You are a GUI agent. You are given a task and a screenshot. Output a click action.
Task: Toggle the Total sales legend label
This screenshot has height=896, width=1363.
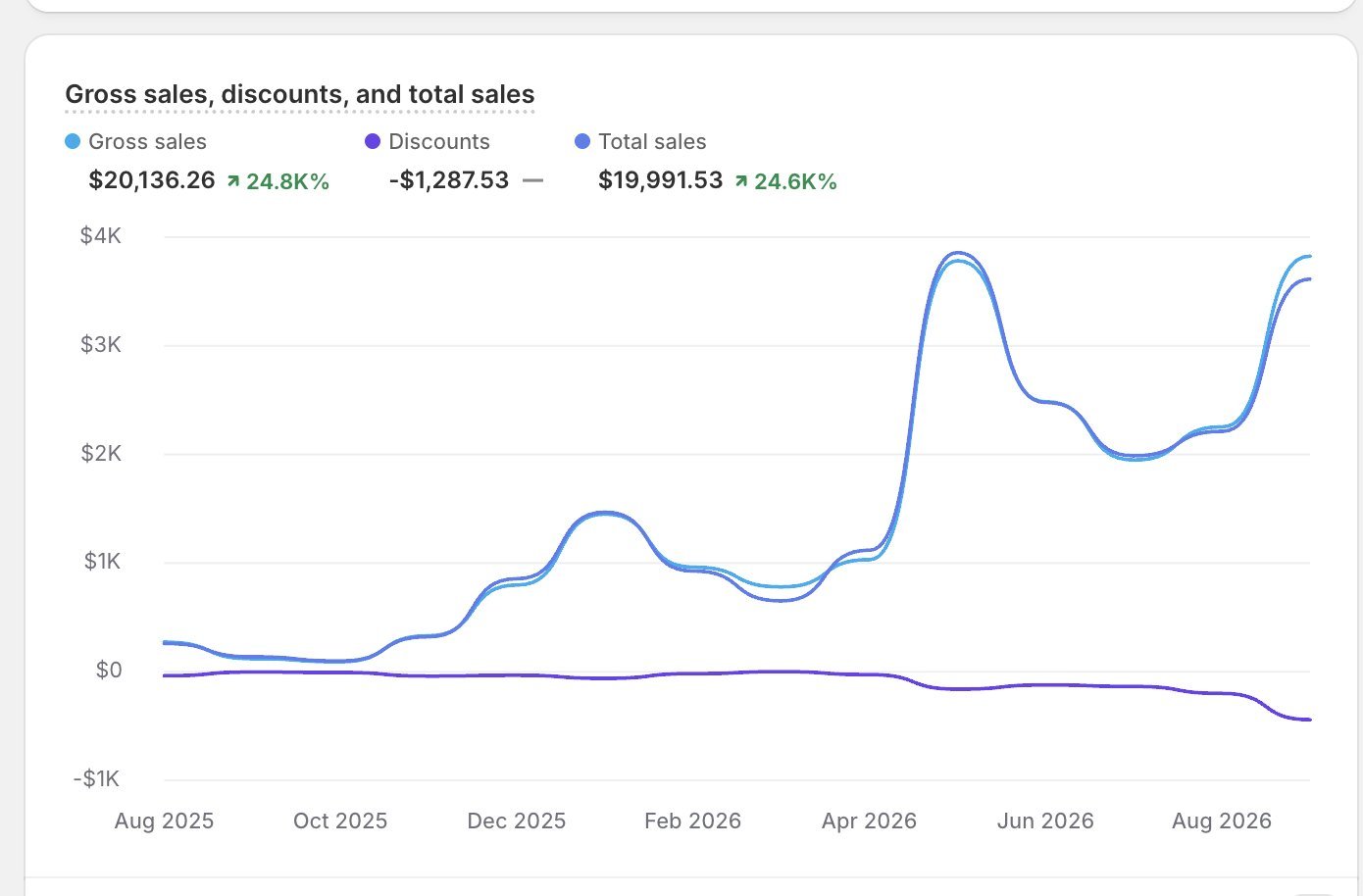pos(652,141)
